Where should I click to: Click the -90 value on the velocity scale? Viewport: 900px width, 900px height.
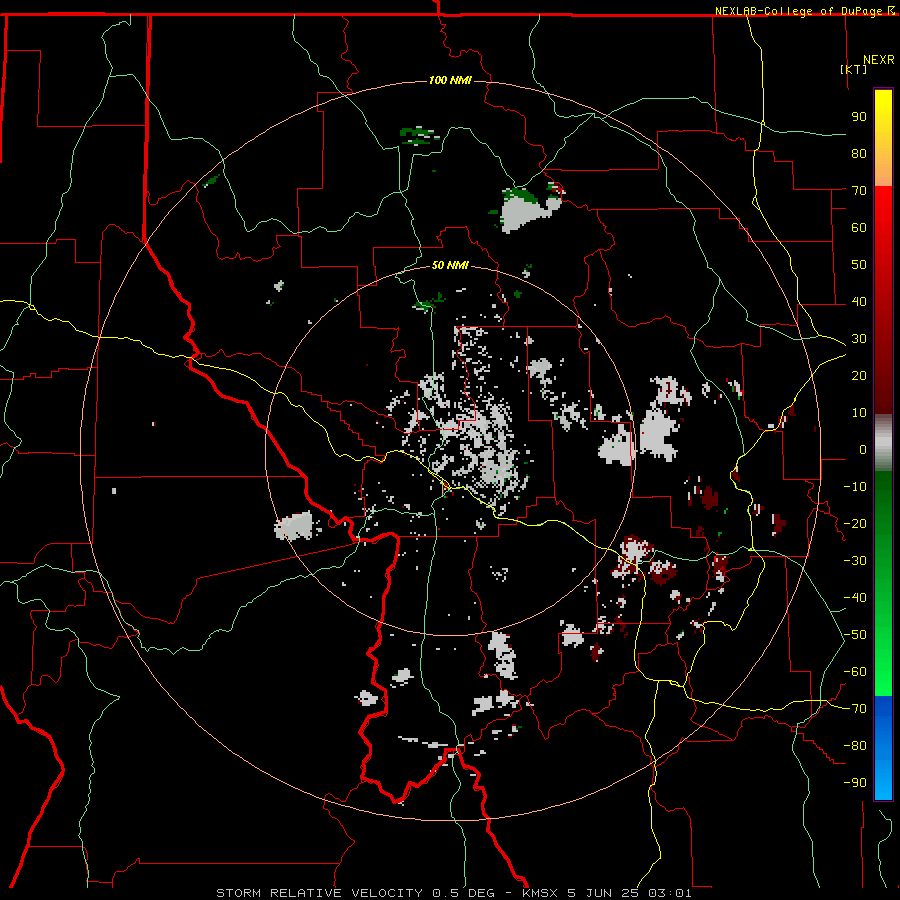[x=855, y=783]
